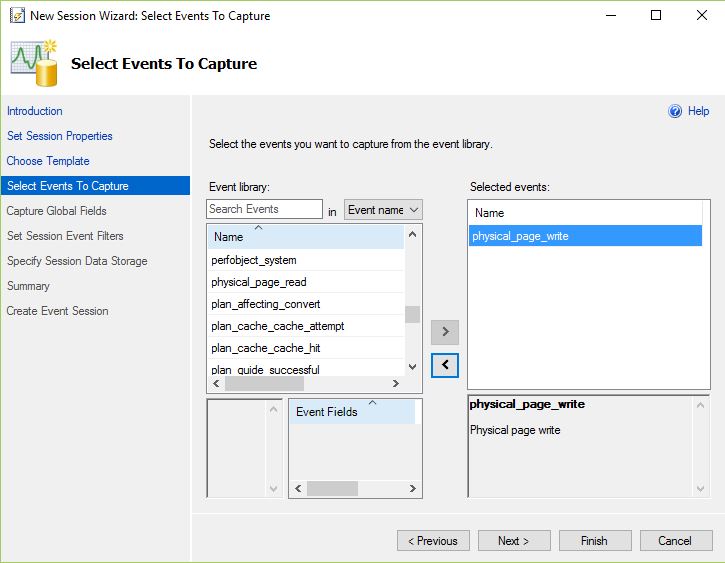This screenshot has height=563, width=725.
Task: Click the Cancel button
Action: [x=675, y=541]
